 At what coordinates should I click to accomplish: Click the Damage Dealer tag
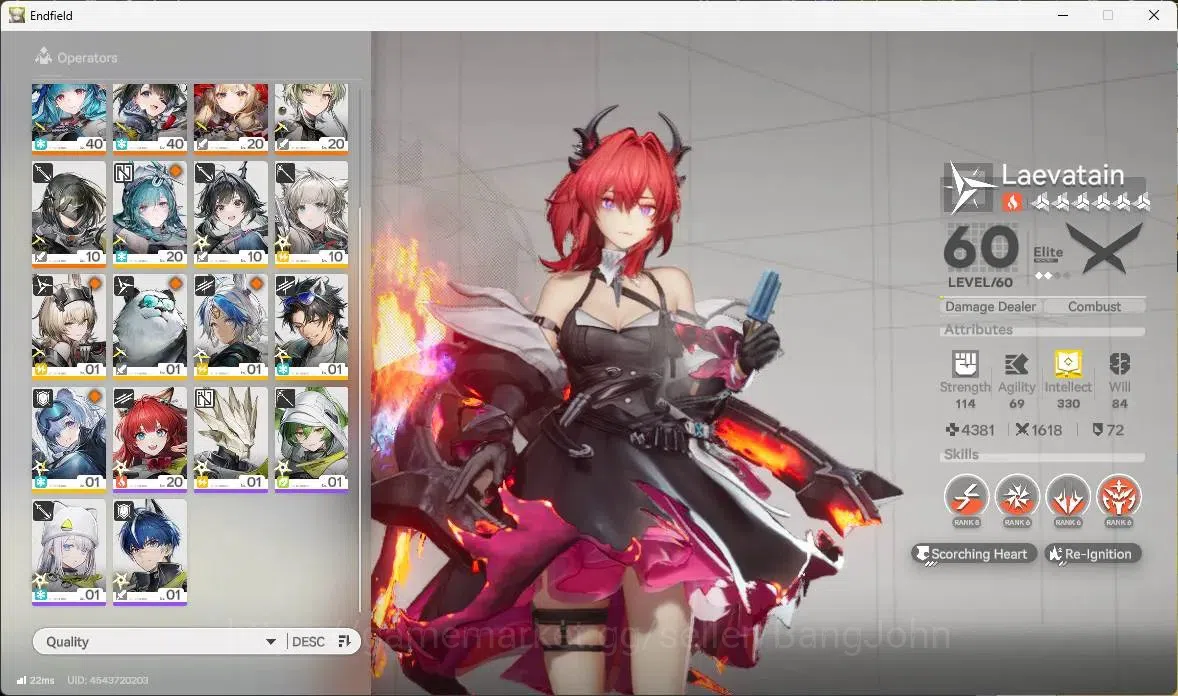[x=990, y=307]
